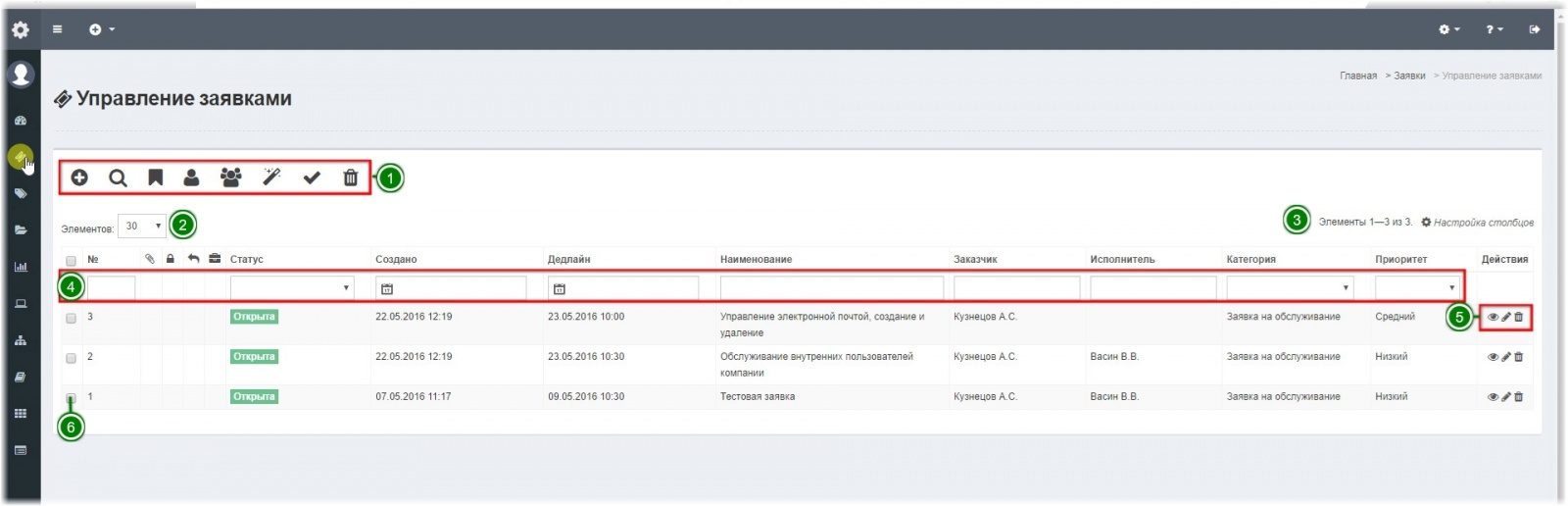
Task: Delete request 1 with trash icon
Action: (x=1519, y=397)
